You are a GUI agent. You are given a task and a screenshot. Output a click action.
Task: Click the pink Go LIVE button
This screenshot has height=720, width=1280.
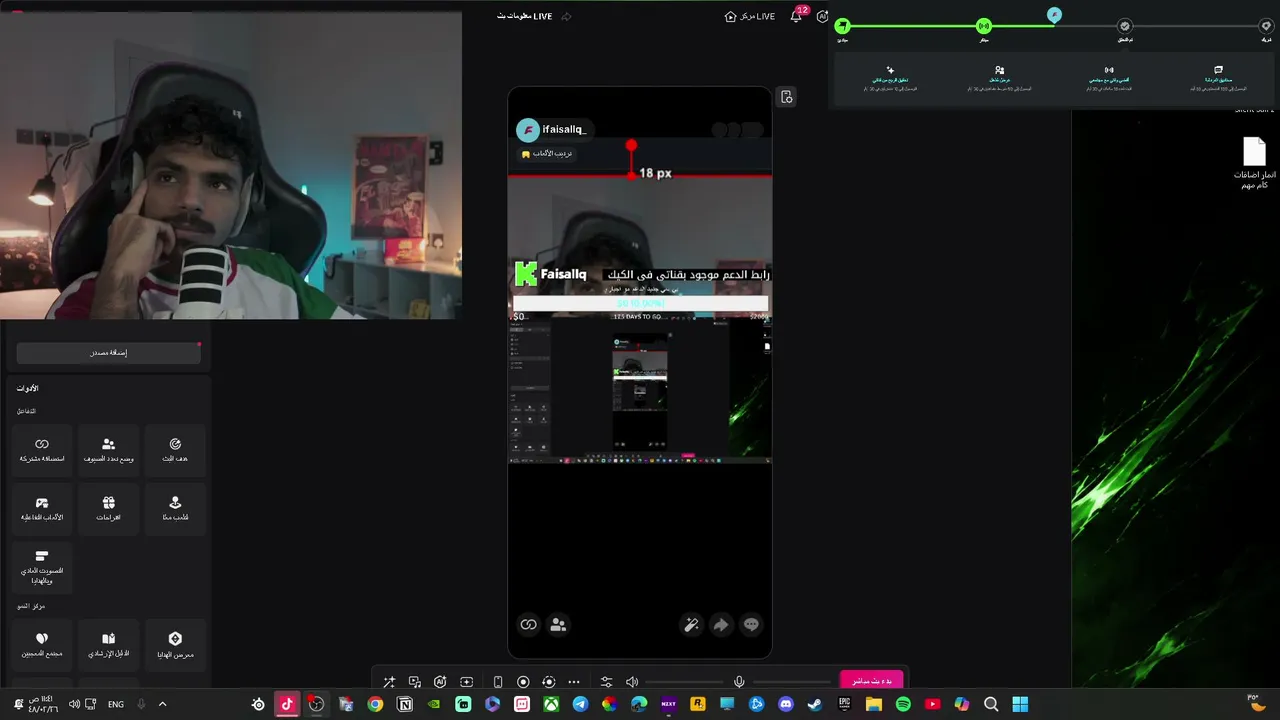pos(871,681)
